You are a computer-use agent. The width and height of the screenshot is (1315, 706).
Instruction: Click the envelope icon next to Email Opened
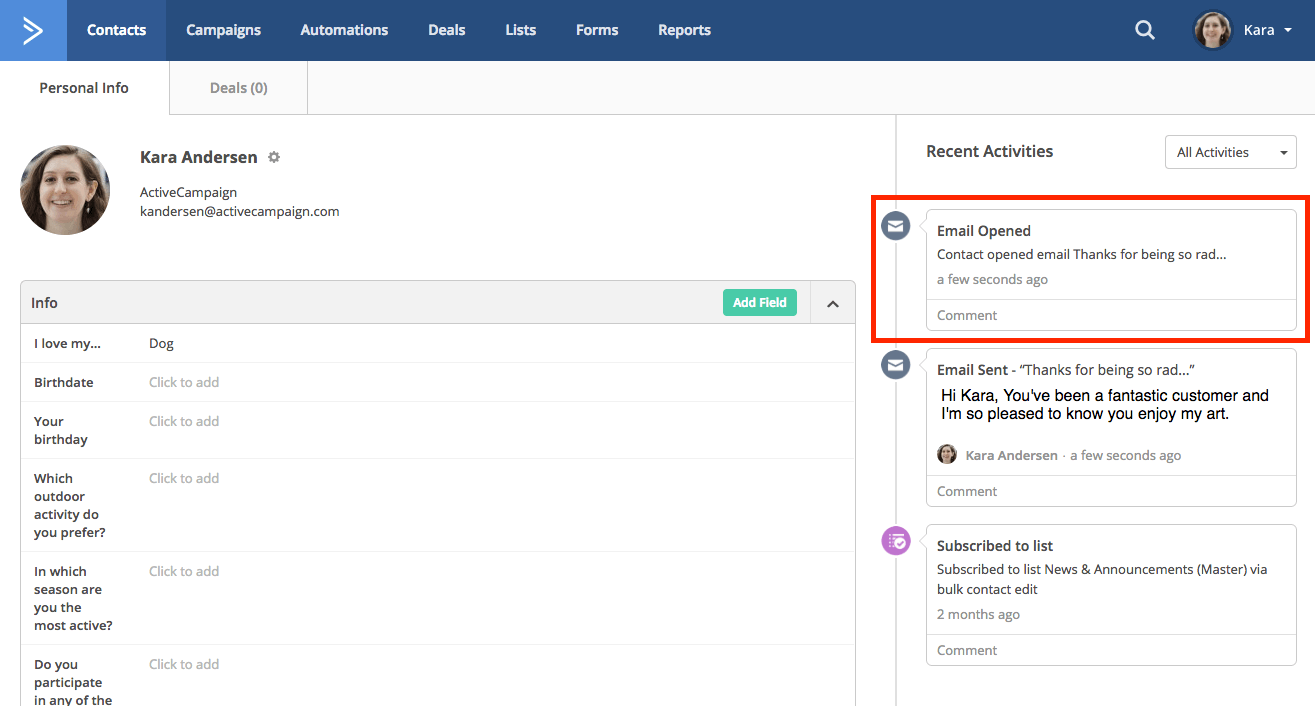895,226
